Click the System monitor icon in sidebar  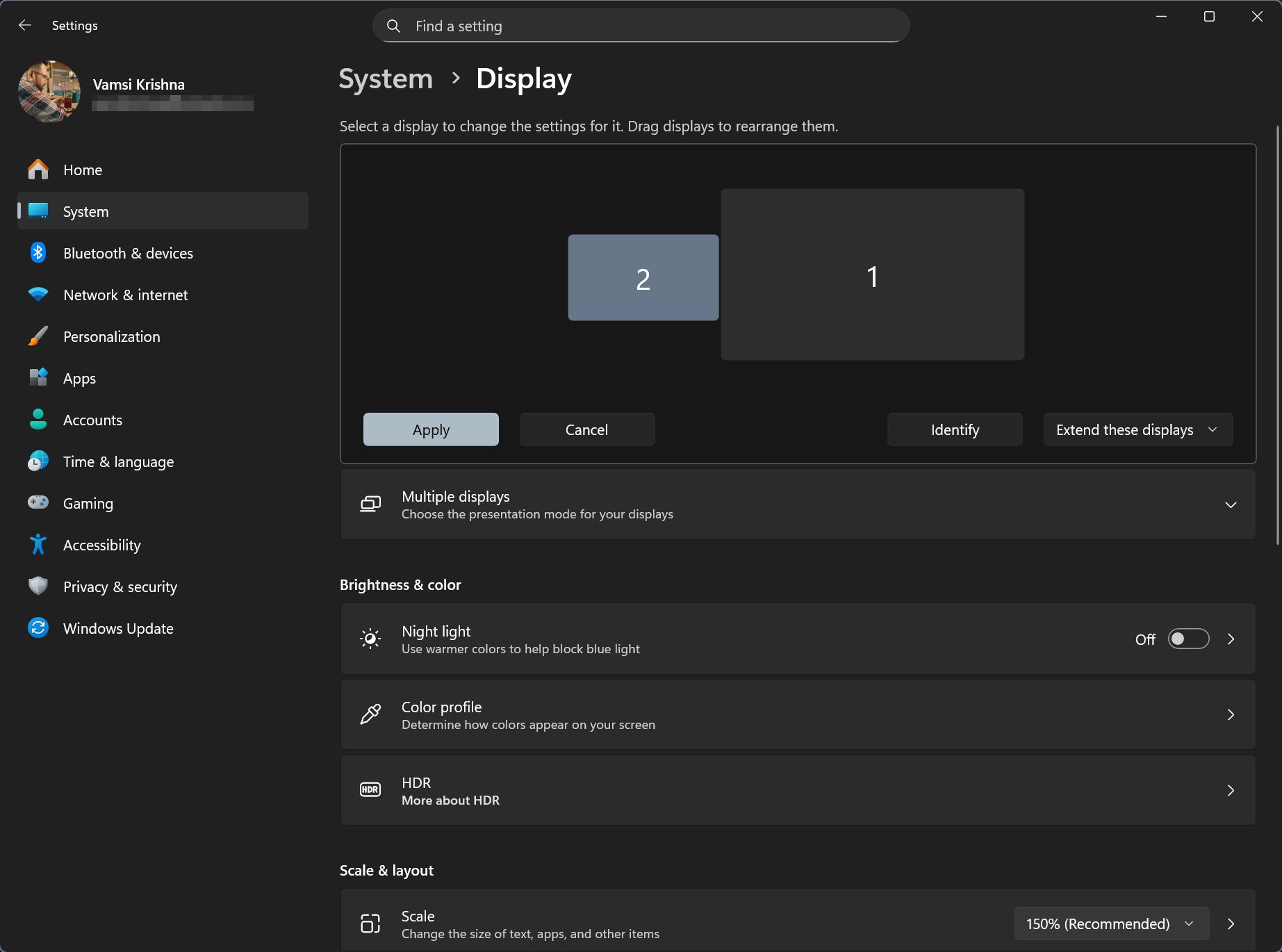[38, 211]
